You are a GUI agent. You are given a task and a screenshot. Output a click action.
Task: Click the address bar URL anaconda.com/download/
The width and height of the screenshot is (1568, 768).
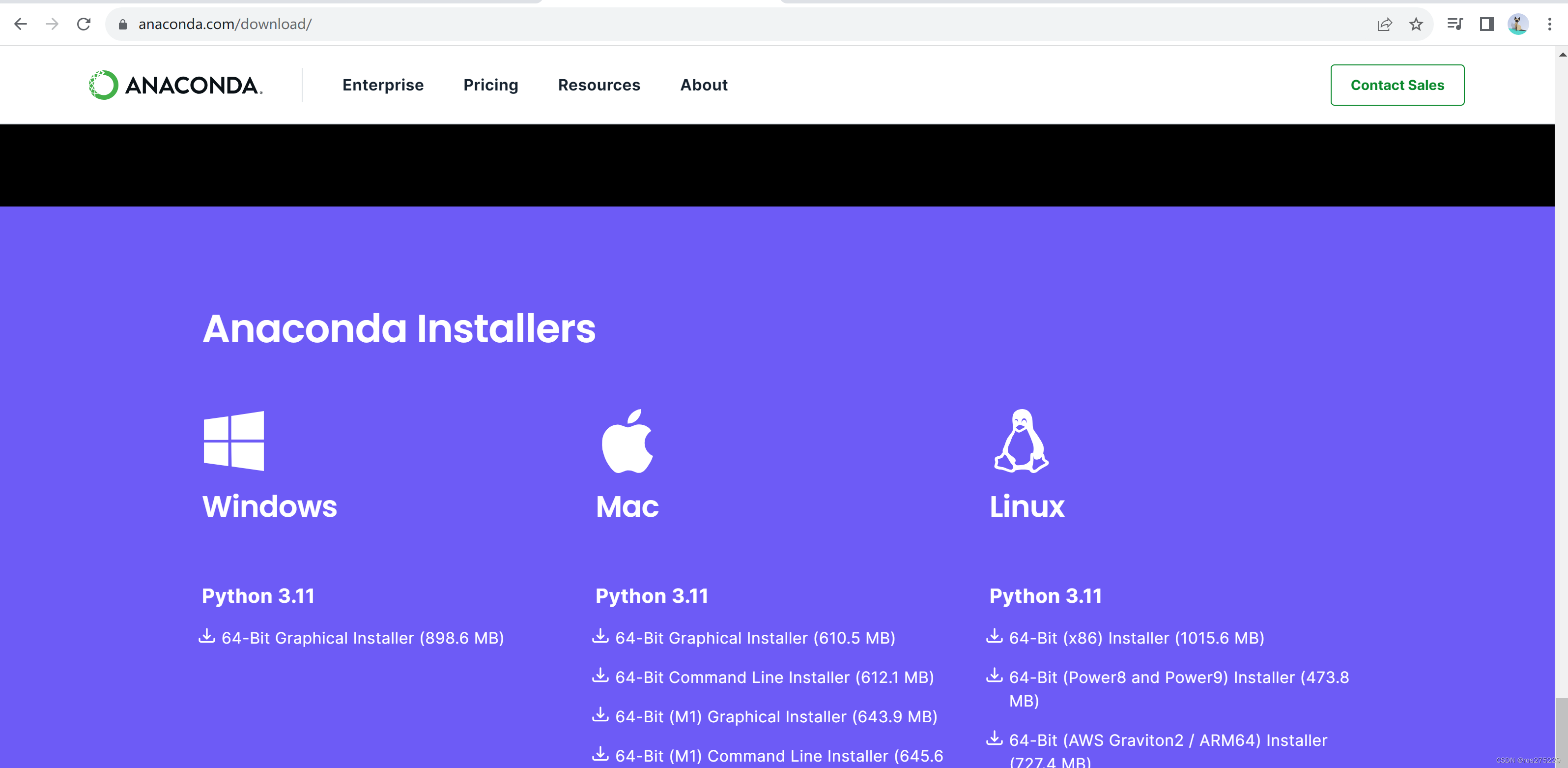(225, 25)
